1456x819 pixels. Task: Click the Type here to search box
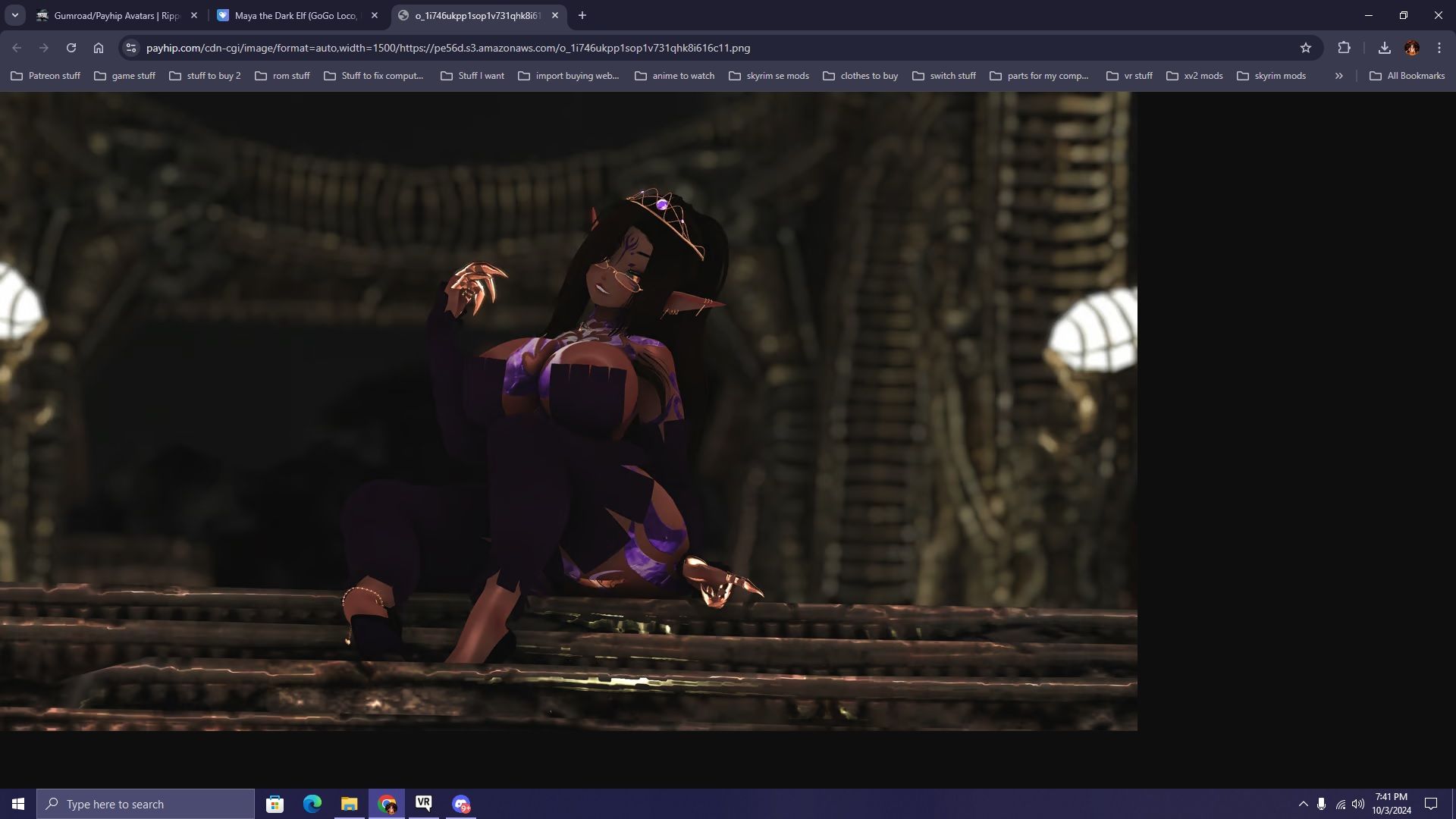(x=146, y=804)
